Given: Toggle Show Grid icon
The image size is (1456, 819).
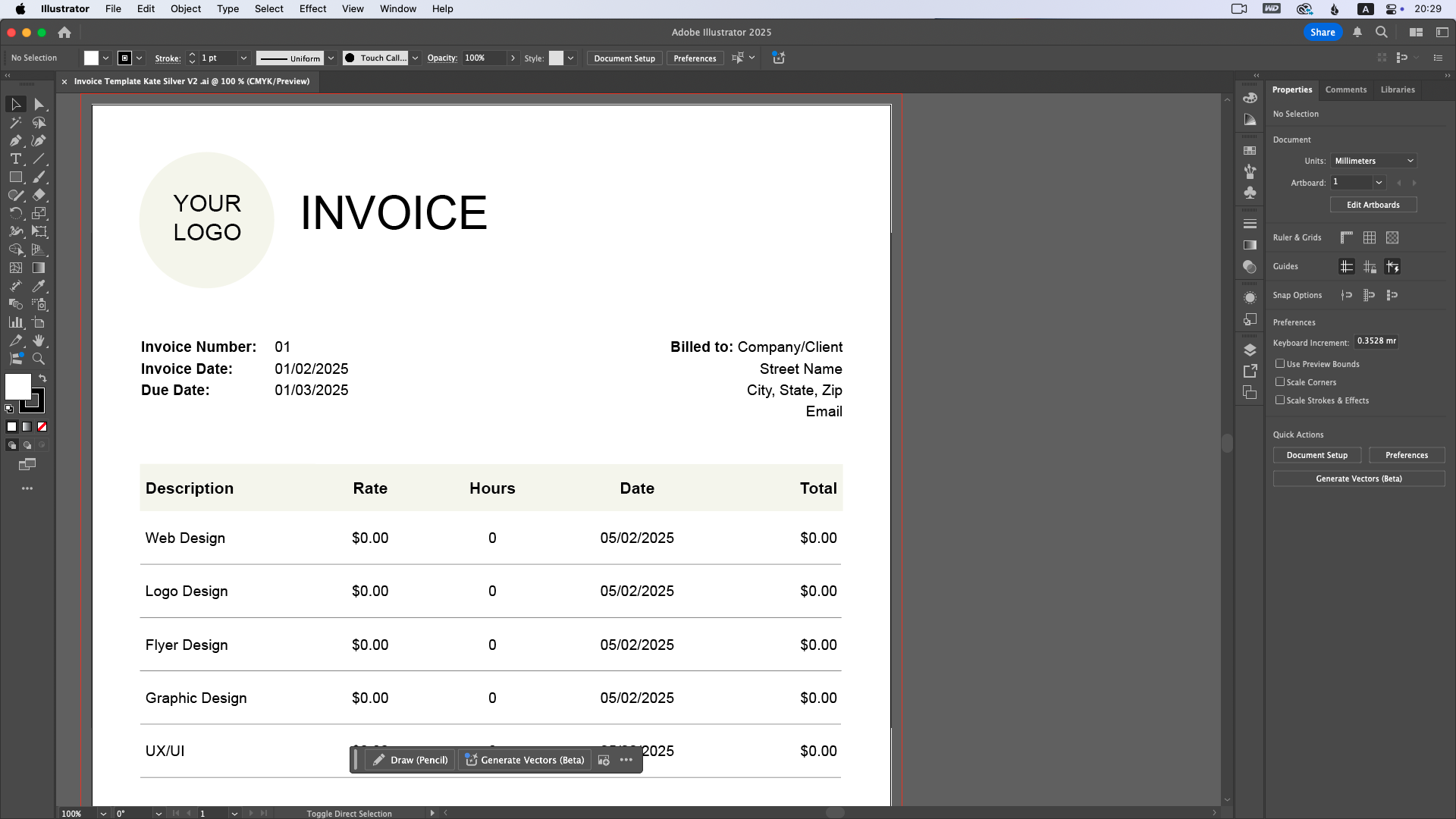Looking at the screenshot, I should coord(1370,237).
